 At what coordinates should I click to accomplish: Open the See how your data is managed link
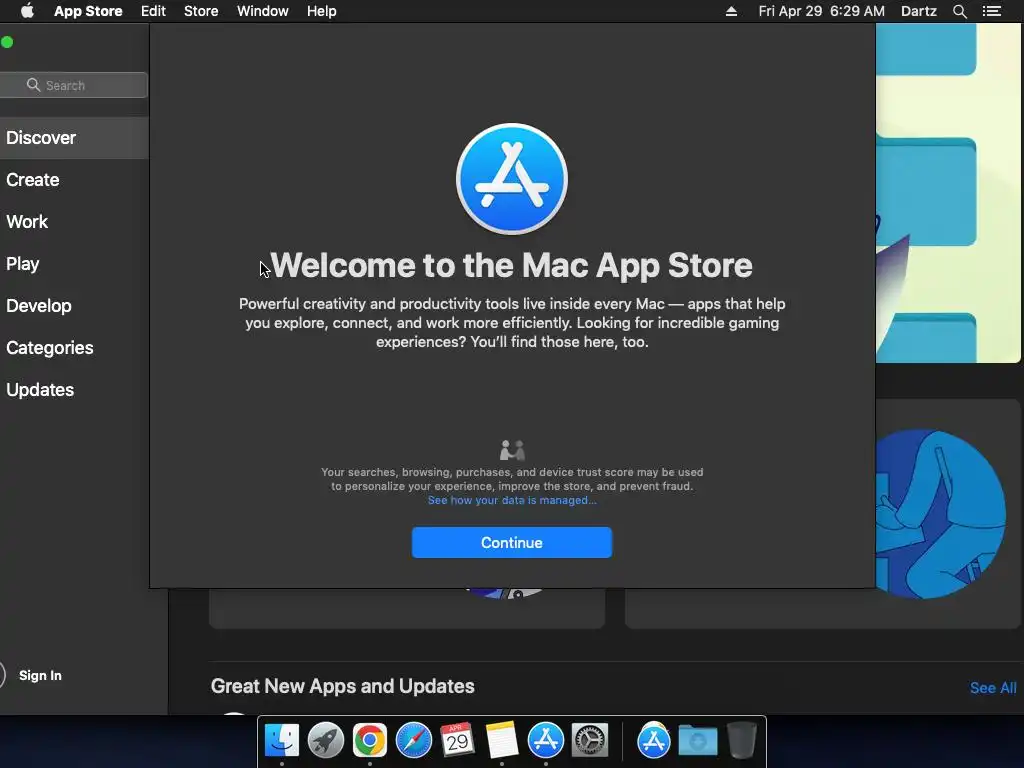click(x=511, y=500)
